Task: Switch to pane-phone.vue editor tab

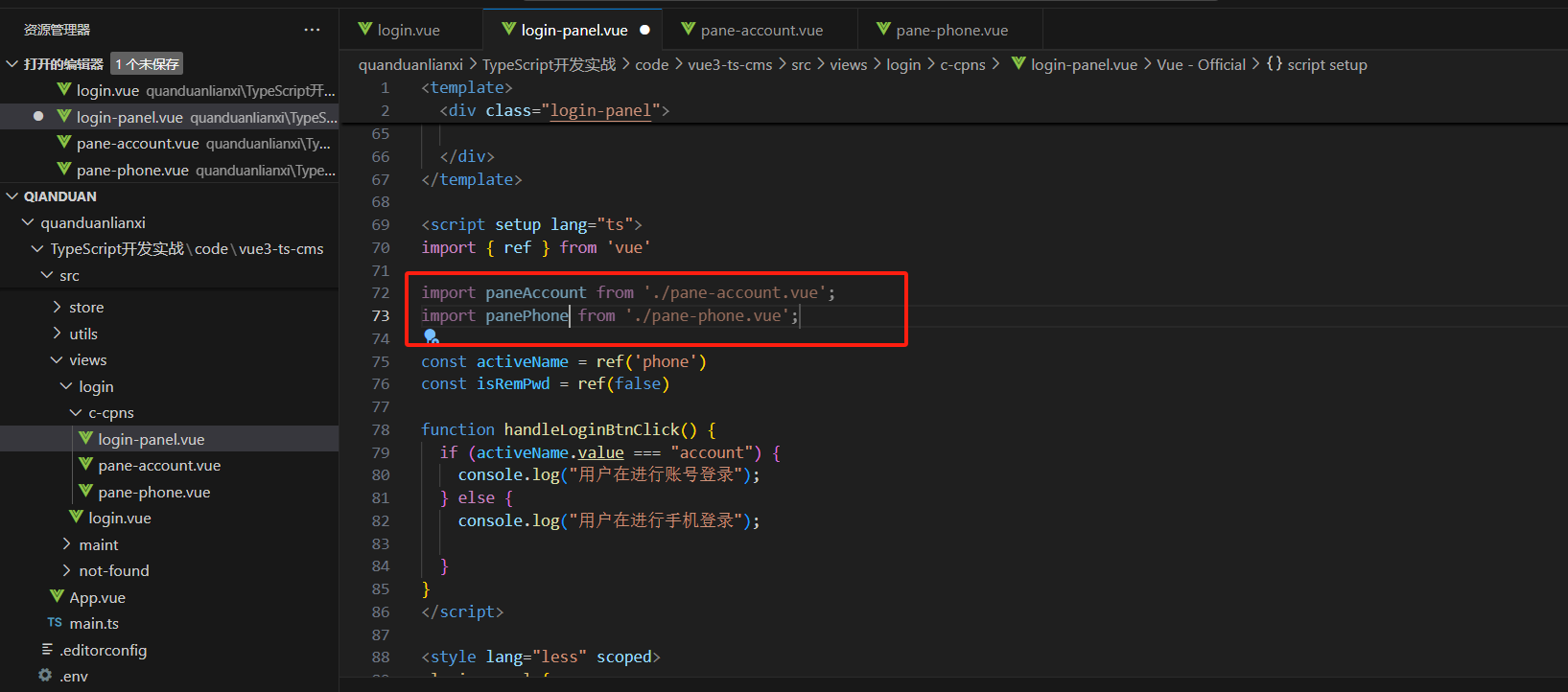Action: tap(949, 30)
